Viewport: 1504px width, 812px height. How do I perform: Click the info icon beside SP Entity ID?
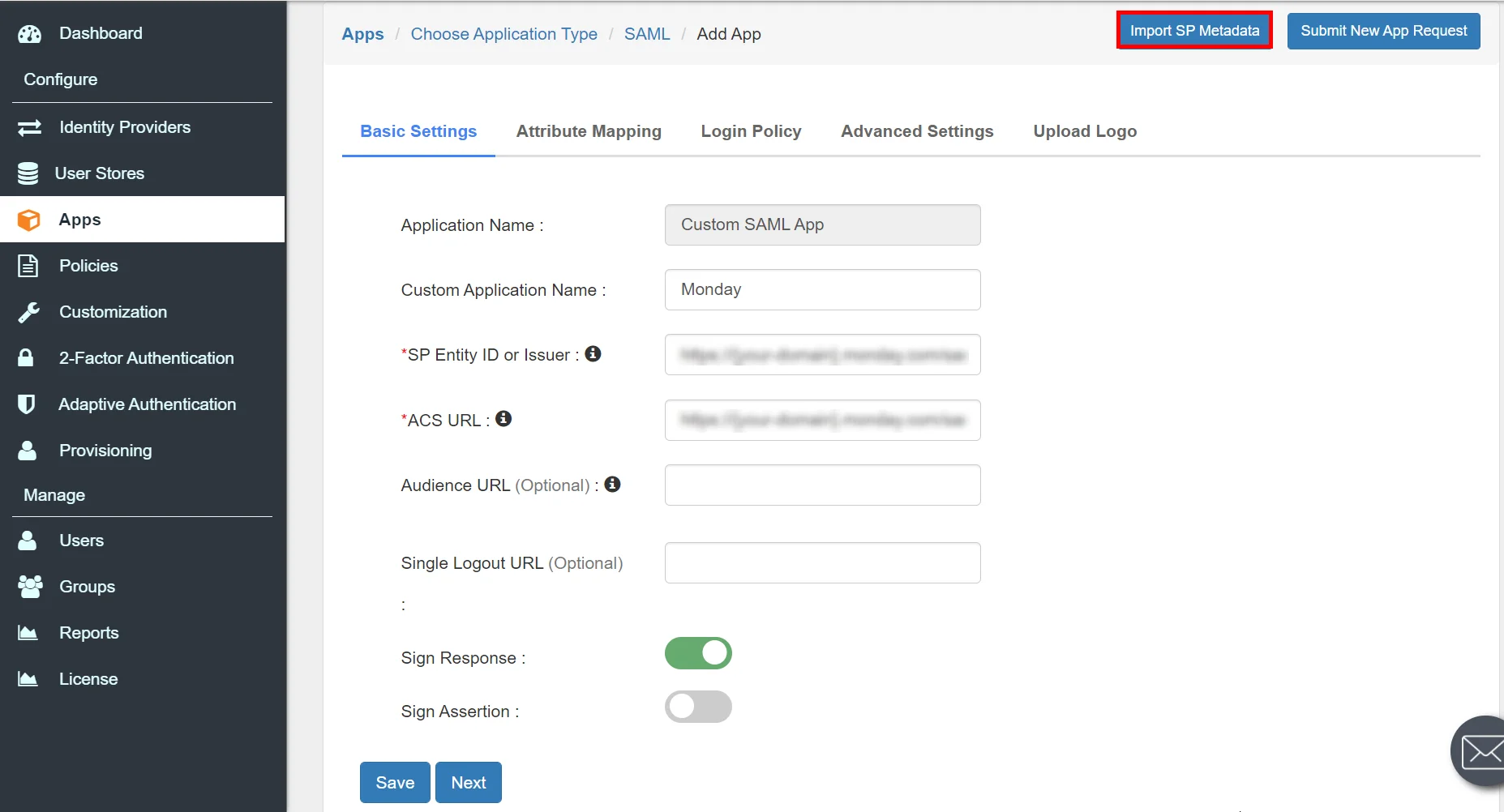pos(594,353)
